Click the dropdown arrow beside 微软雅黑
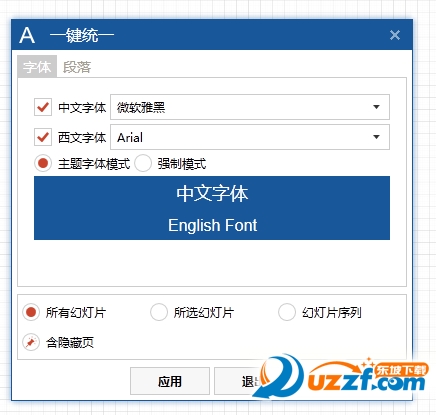Viewport: 436px width, 415px height. [376, 107]
